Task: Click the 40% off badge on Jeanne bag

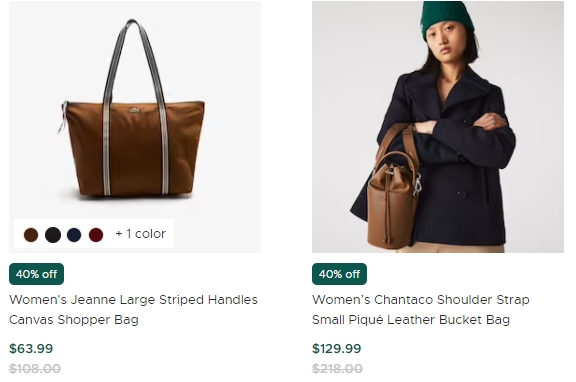Action: (36, 274)
